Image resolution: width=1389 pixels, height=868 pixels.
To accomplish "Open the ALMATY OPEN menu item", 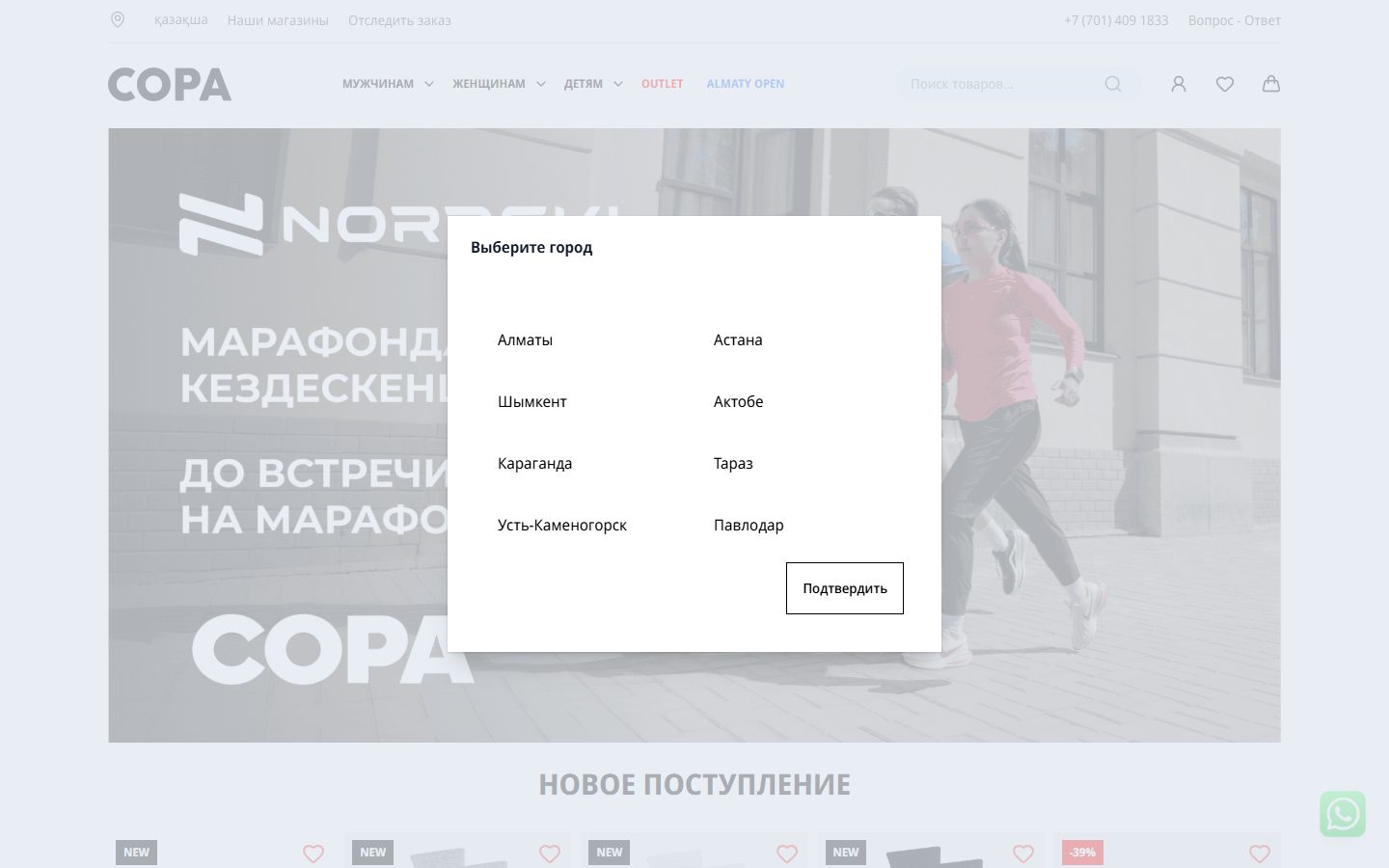I will click(x=745, y=84).
